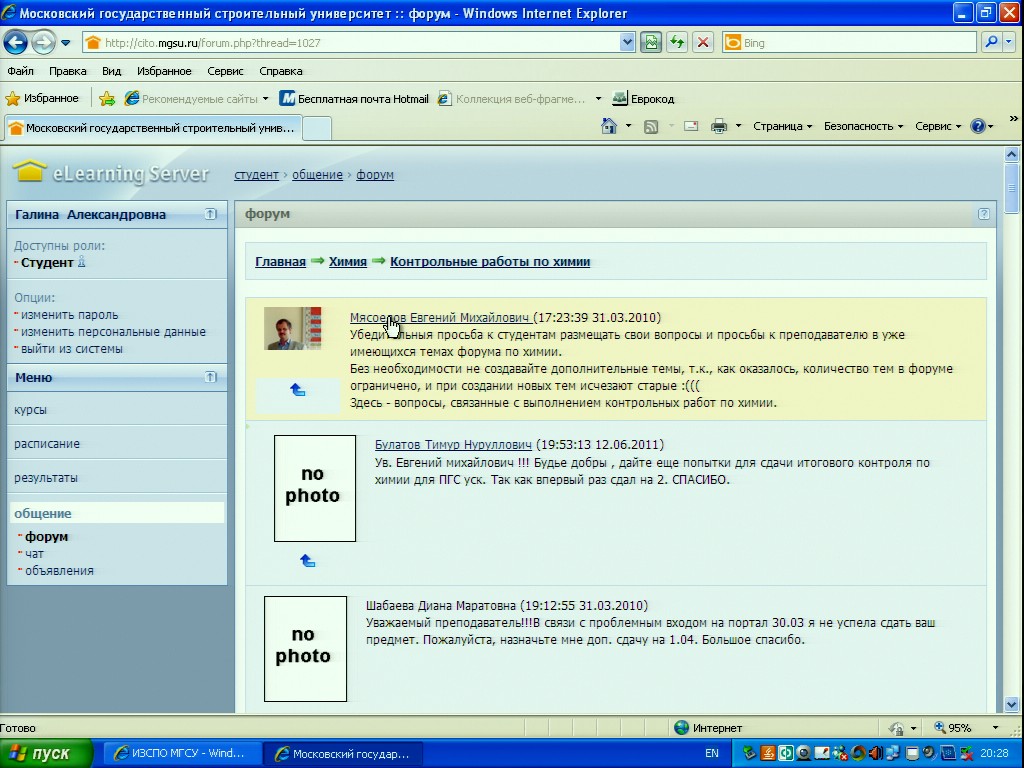
Task: Start search with the magnifier icon
Action: click(x=991, y=42)
